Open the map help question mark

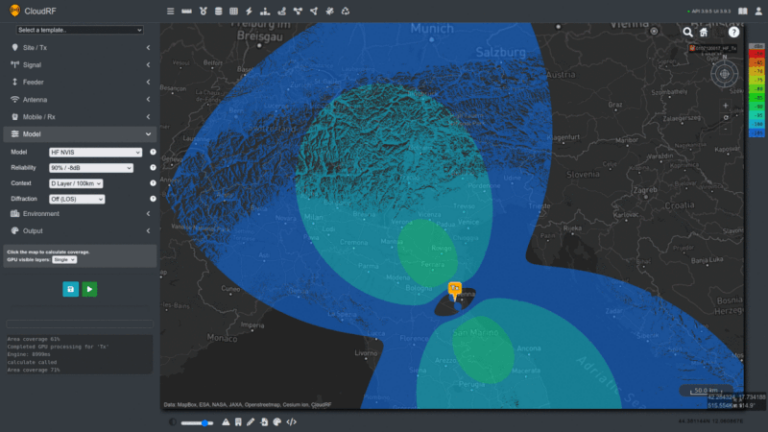point(734,32)
